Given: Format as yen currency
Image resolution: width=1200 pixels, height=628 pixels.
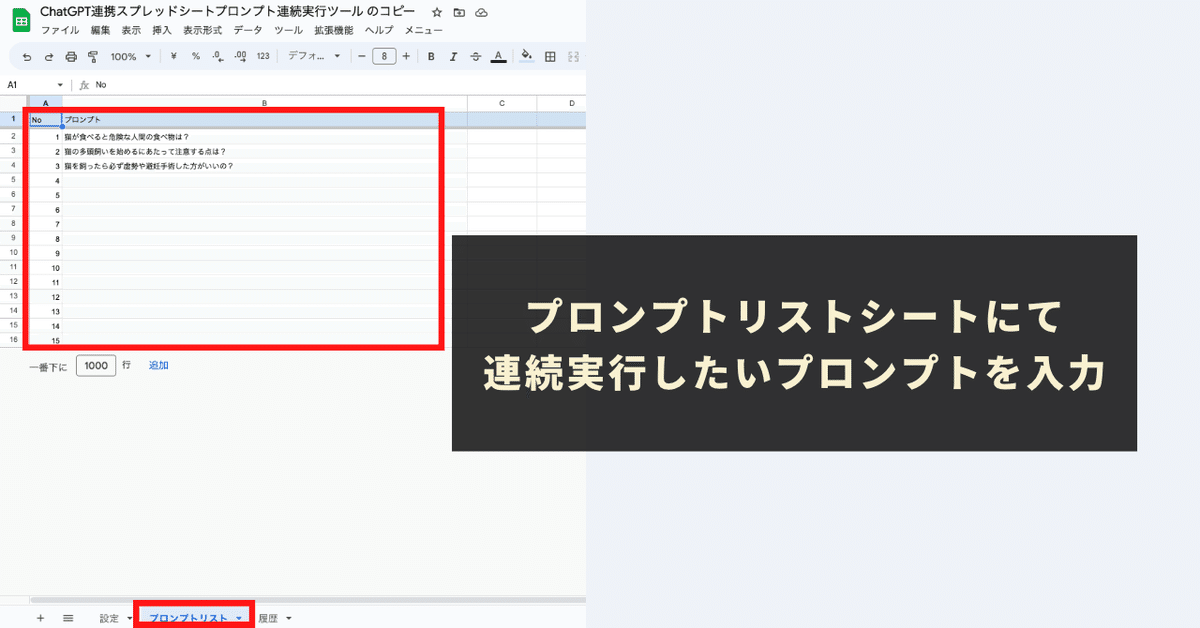Looking at the screenshot, I should point(174,57).
